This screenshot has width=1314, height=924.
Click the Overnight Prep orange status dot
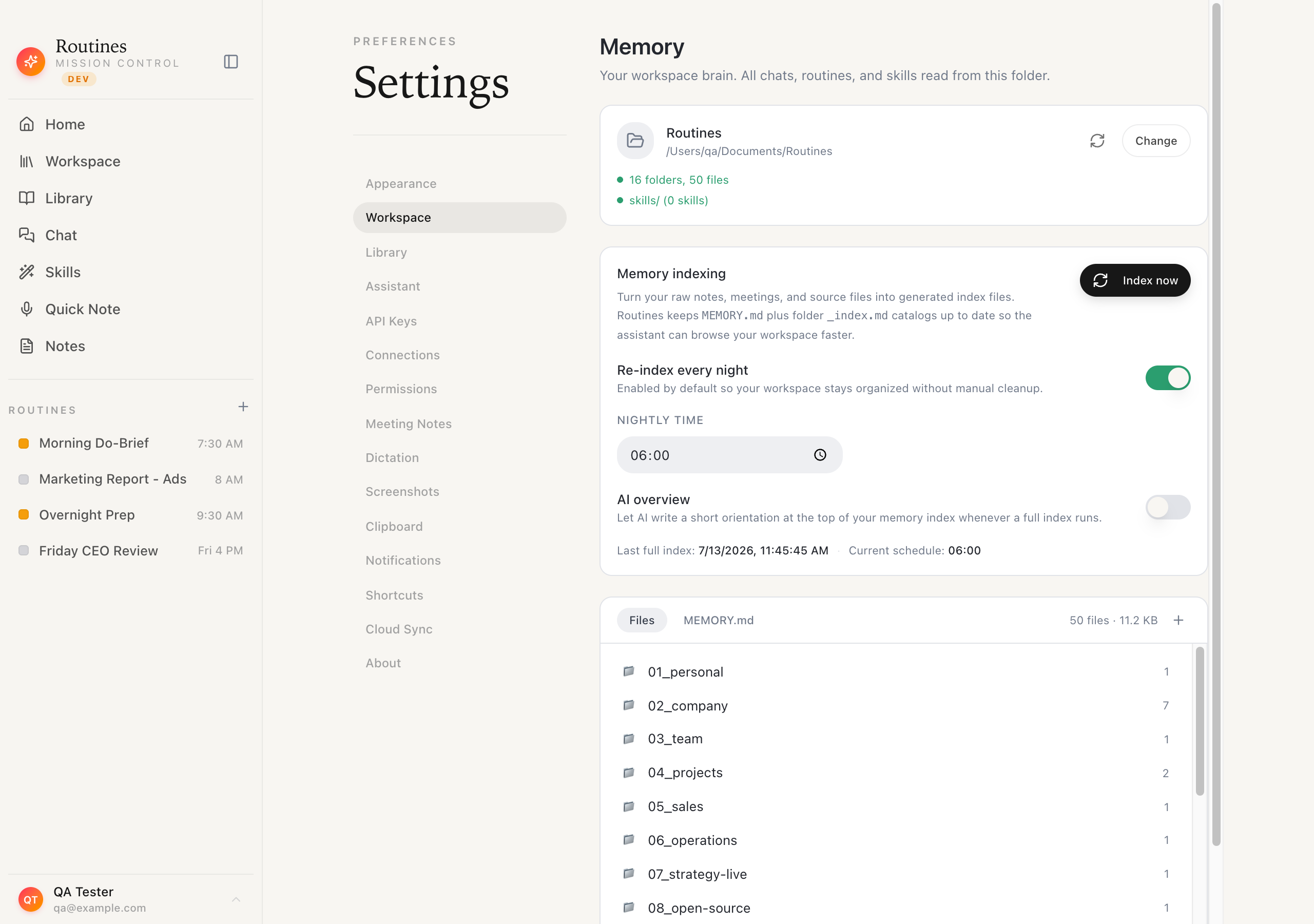coord(24,515)
